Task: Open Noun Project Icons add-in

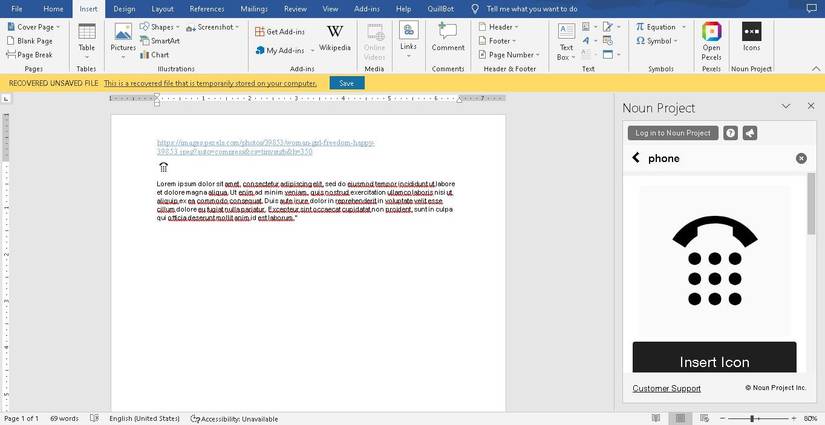Action: point(751,37)
